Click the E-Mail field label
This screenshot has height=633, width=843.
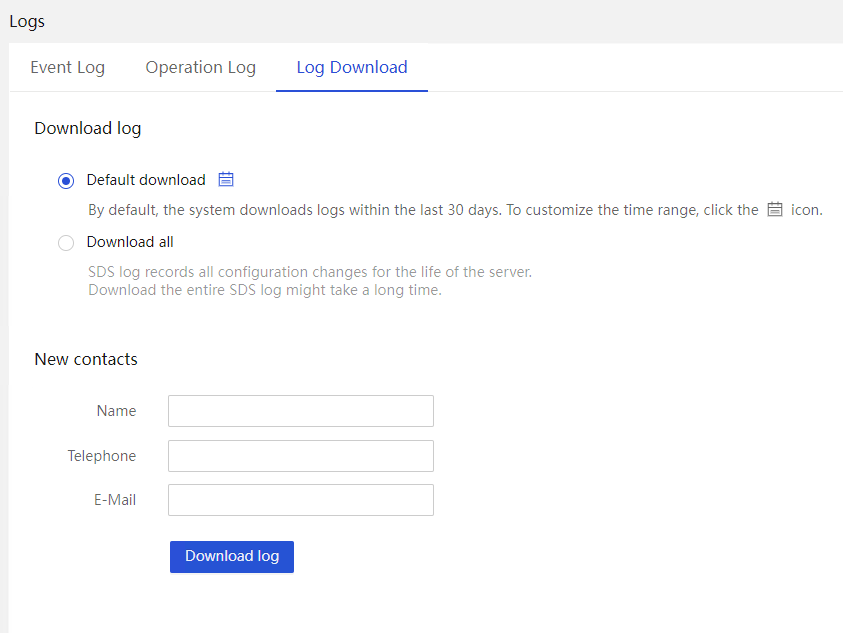(115, 500)
